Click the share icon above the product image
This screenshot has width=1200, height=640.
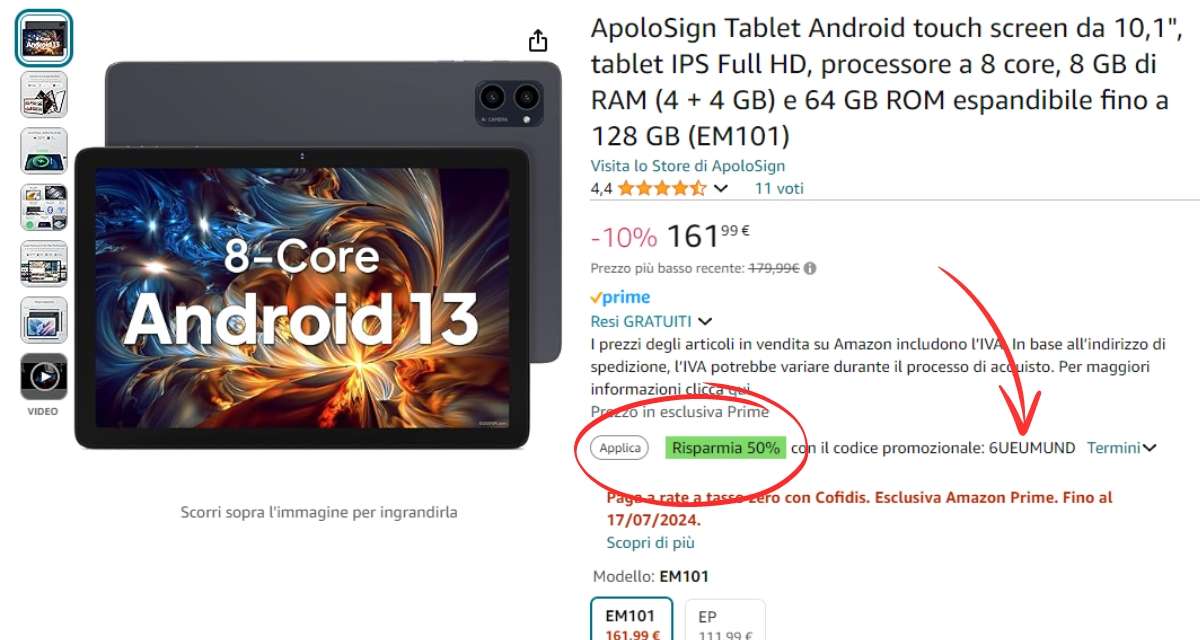pyautogui.click(x=538, y=40)
